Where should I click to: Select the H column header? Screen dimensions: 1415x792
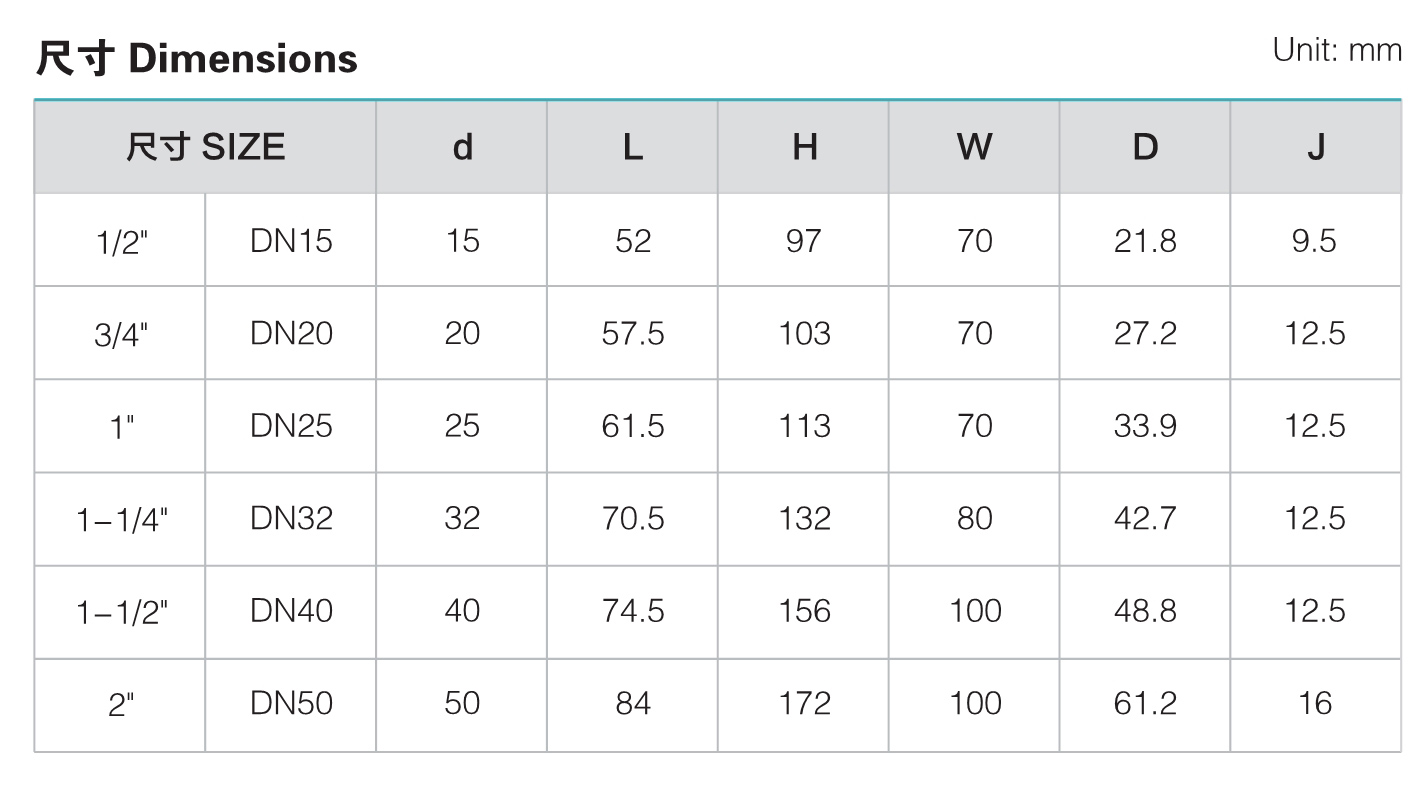(x=804, y=147)
